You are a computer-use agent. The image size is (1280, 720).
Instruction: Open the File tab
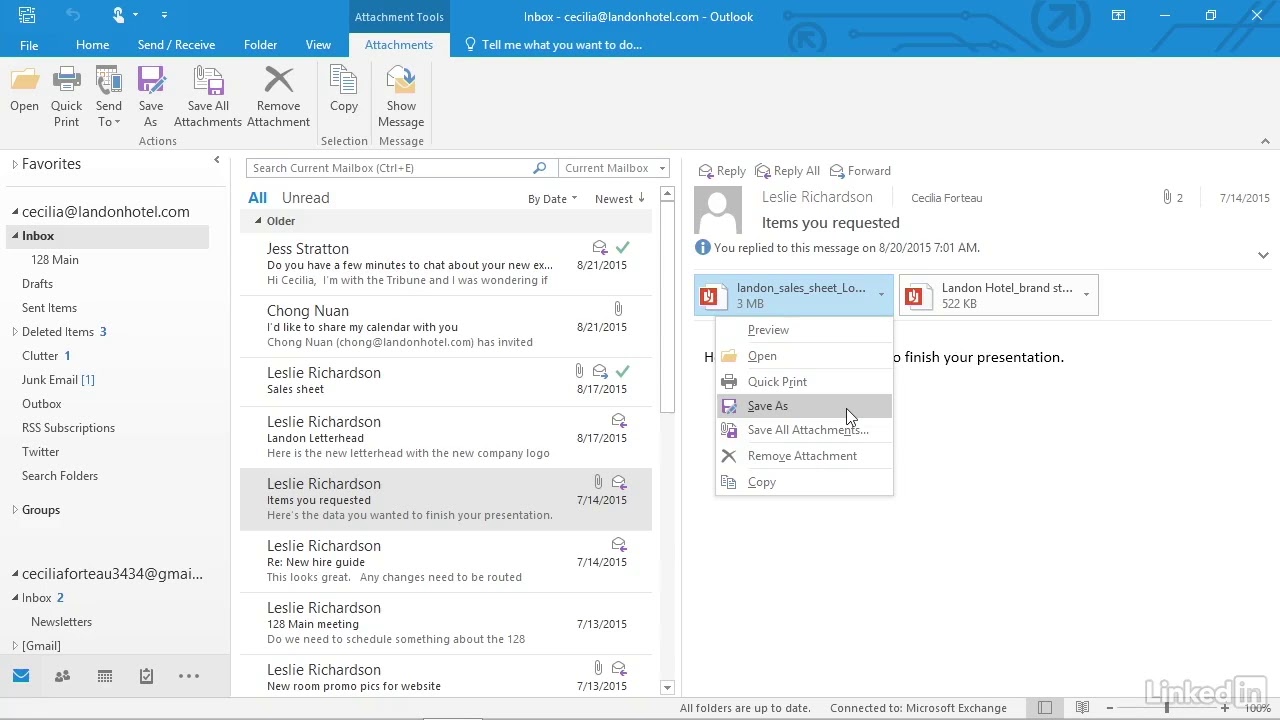click(29, 45)
